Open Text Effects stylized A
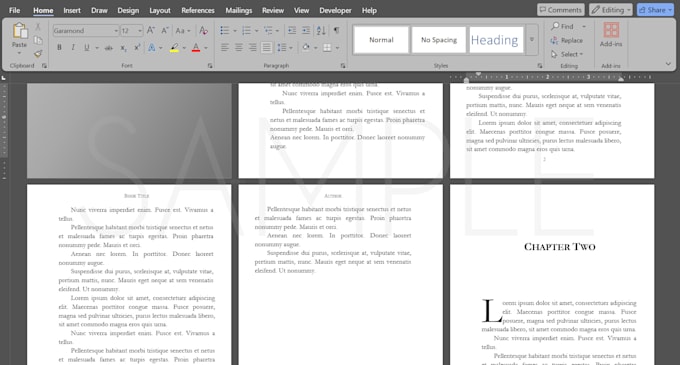 [151, 48]
